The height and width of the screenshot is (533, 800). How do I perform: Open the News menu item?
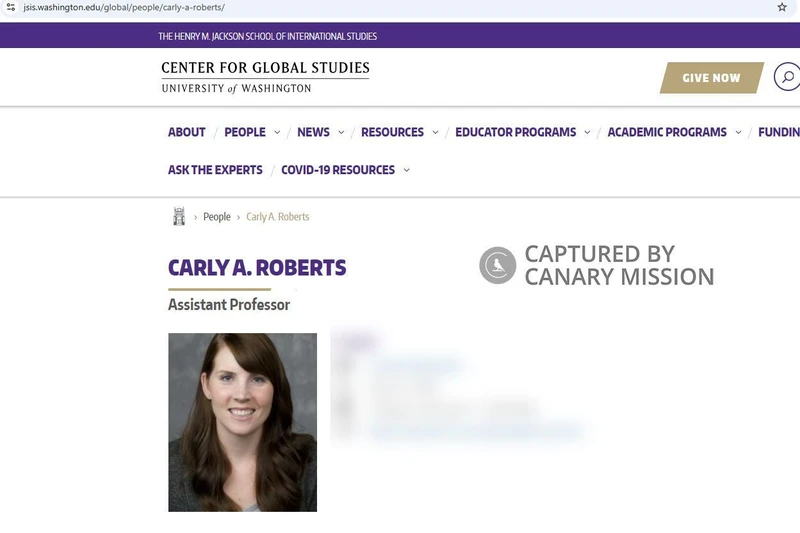313,132
